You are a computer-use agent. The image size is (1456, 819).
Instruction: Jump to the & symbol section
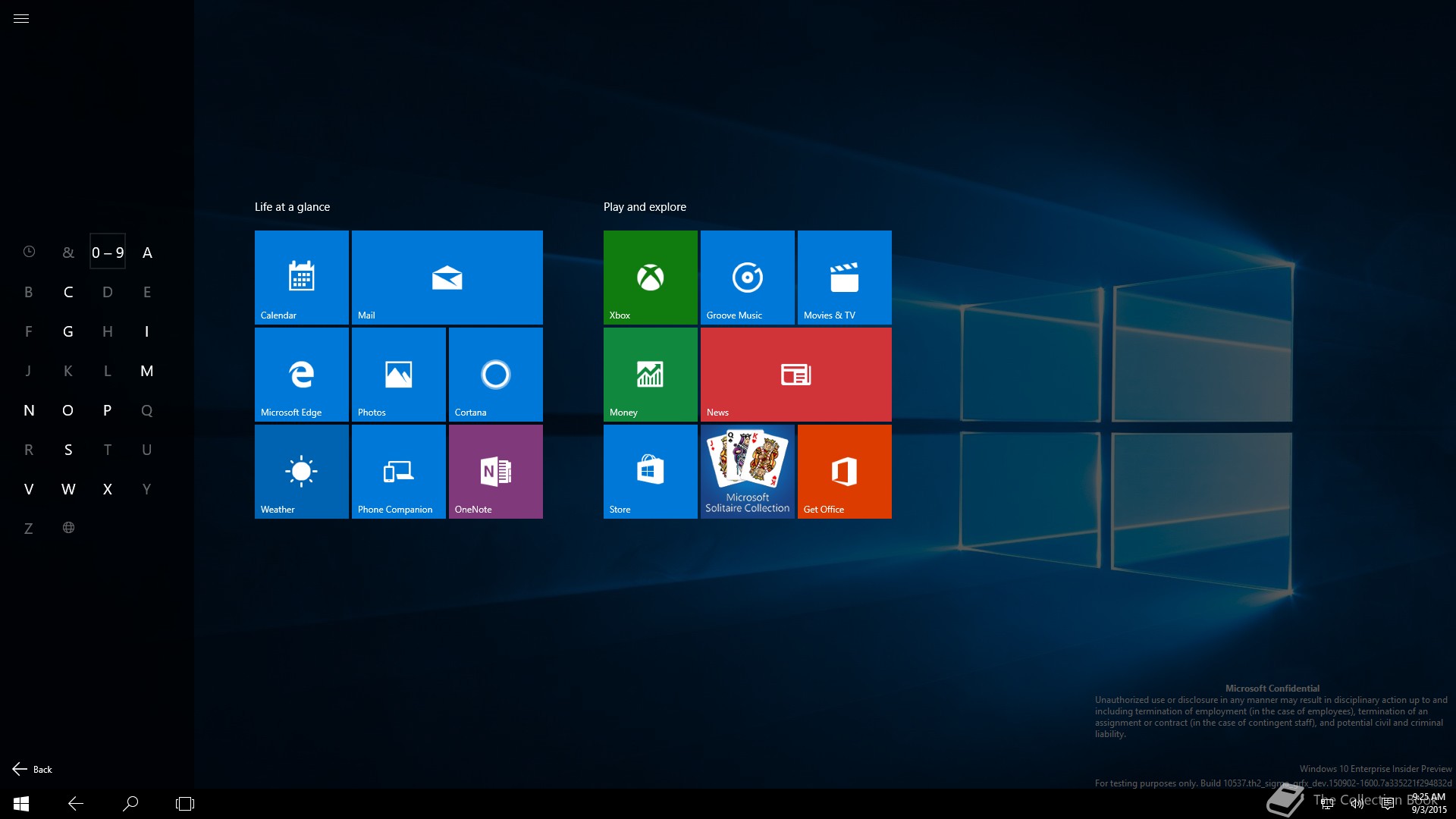tap(68, 253)
